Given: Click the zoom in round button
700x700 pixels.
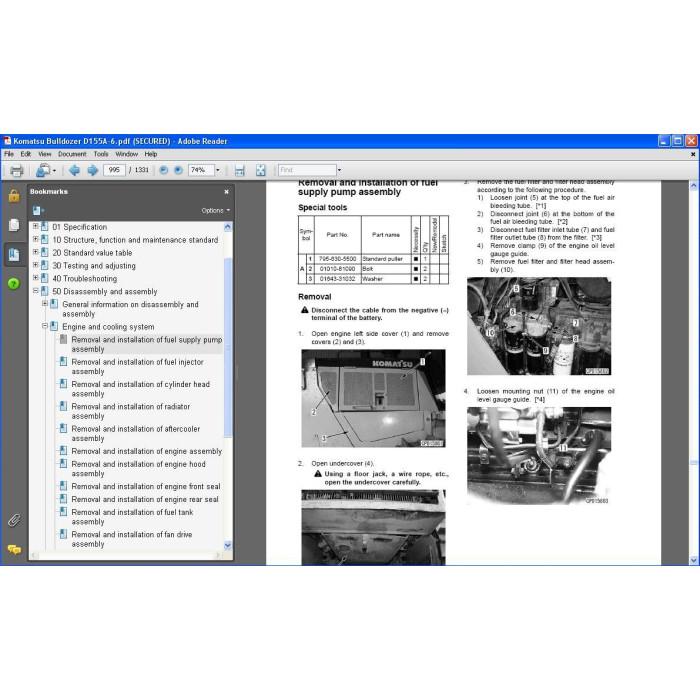Looking at the screenshot, I should (x=178, y=170).
